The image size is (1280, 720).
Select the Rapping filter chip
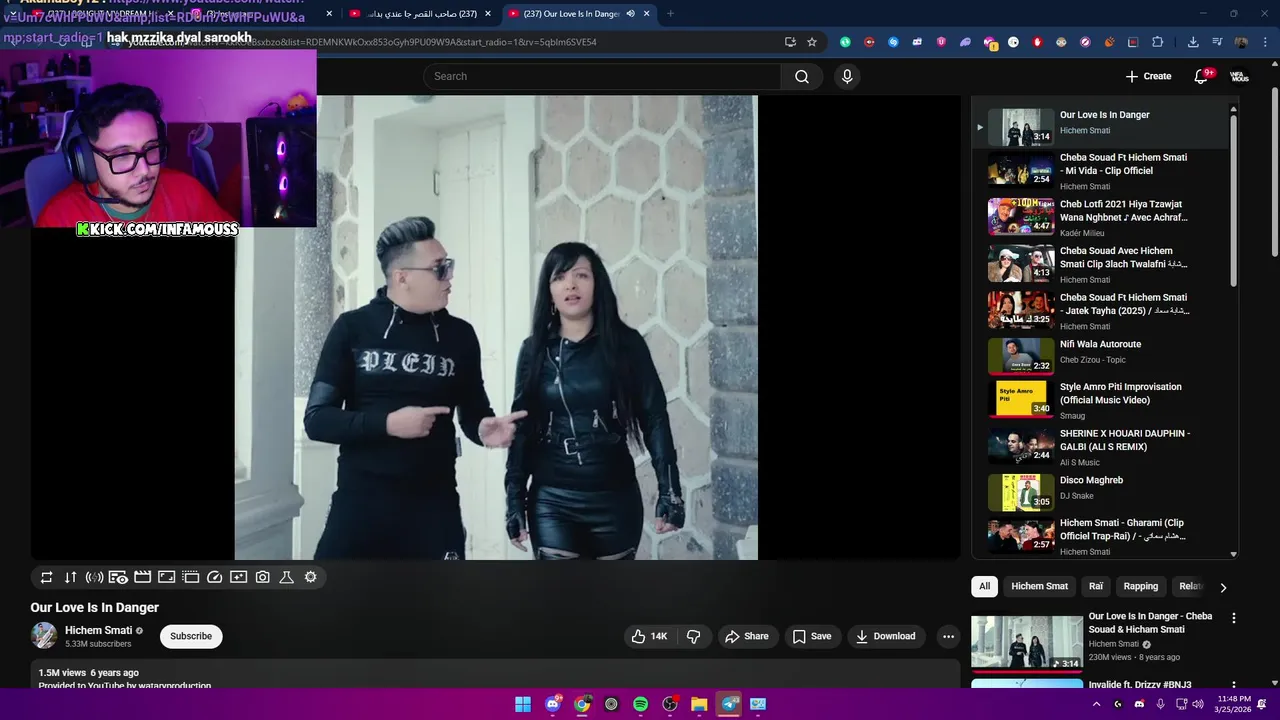1140,586
